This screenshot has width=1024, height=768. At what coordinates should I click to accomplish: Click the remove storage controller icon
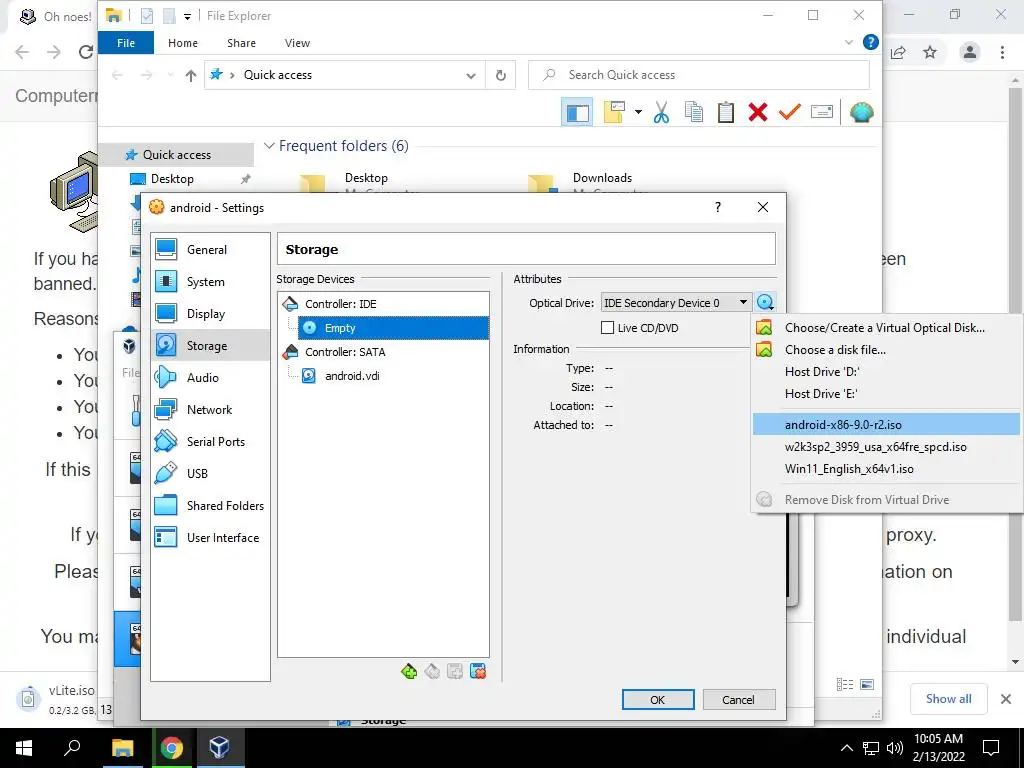pyautogui.click(x=432, y=671)
